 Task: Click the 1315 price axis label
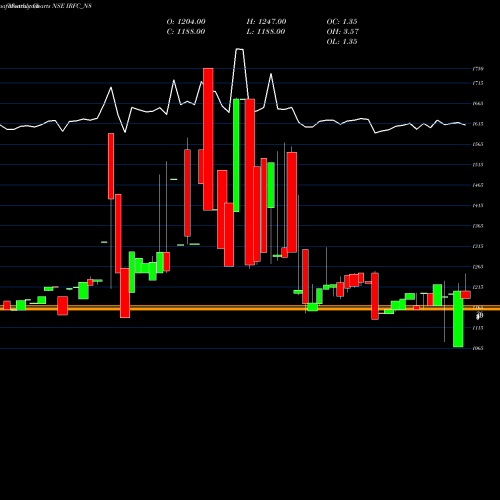tap(478, 246)
